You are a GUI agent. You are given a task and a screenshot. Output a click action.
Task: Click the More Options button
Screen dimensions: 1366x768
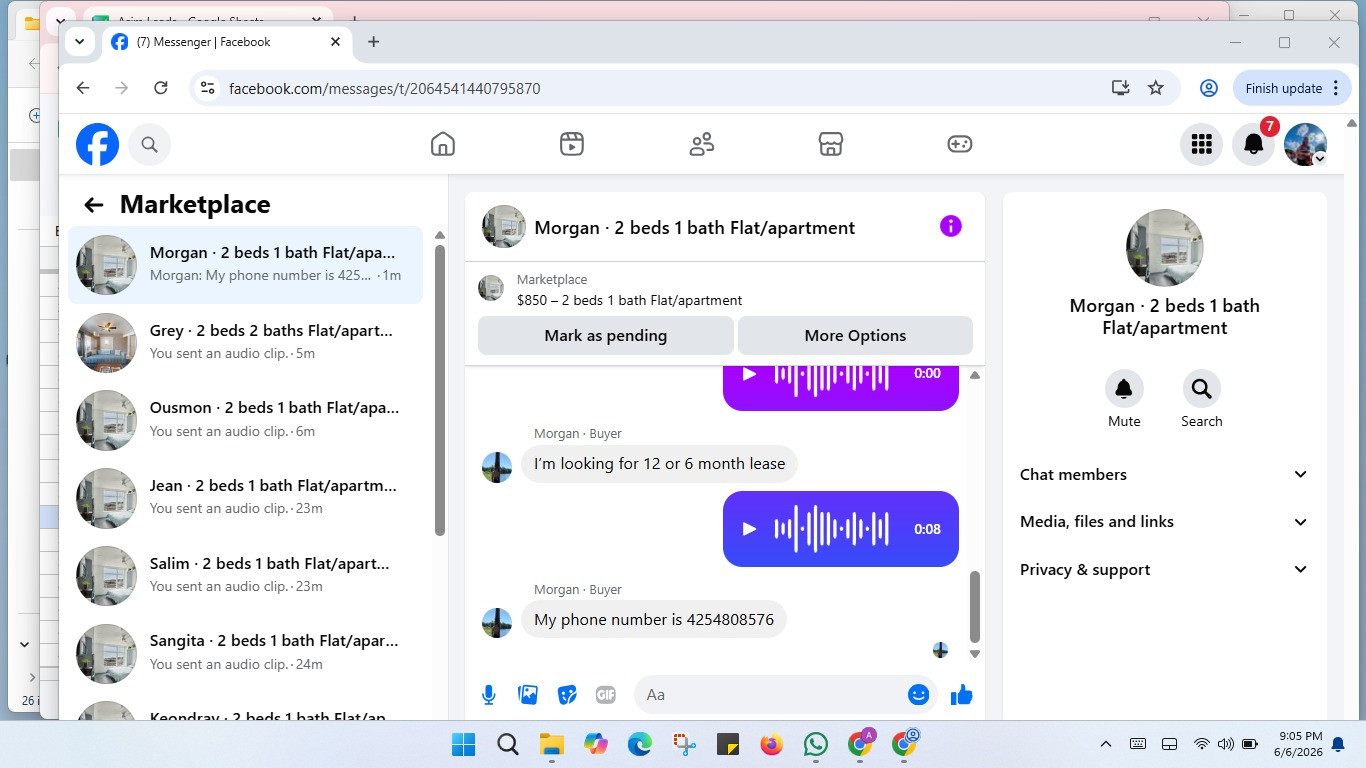855,336
